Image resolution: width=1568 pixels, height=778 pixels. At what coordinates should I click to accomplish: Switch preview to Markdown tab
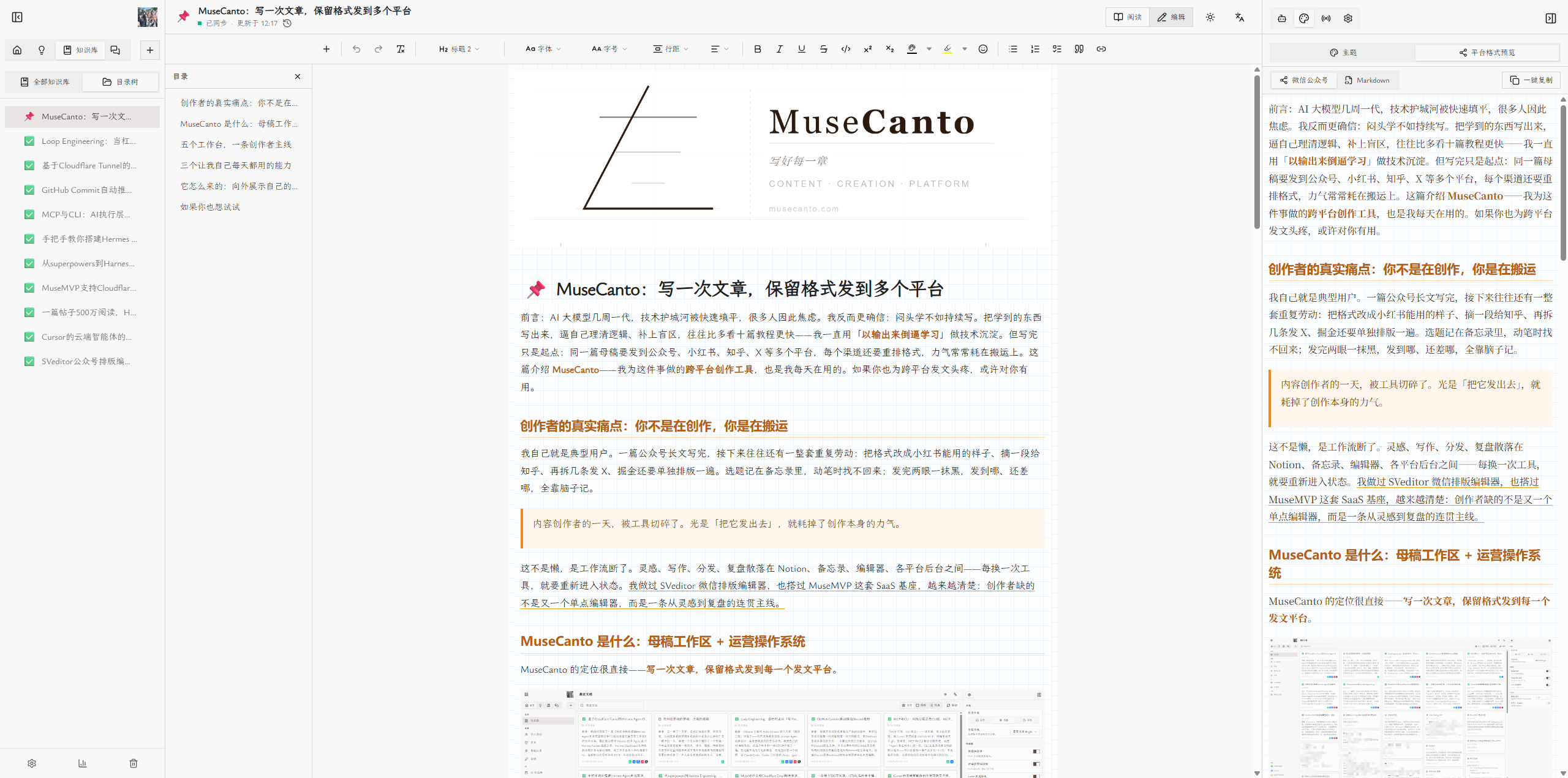pyautogui.click(x=1366, y=80)
